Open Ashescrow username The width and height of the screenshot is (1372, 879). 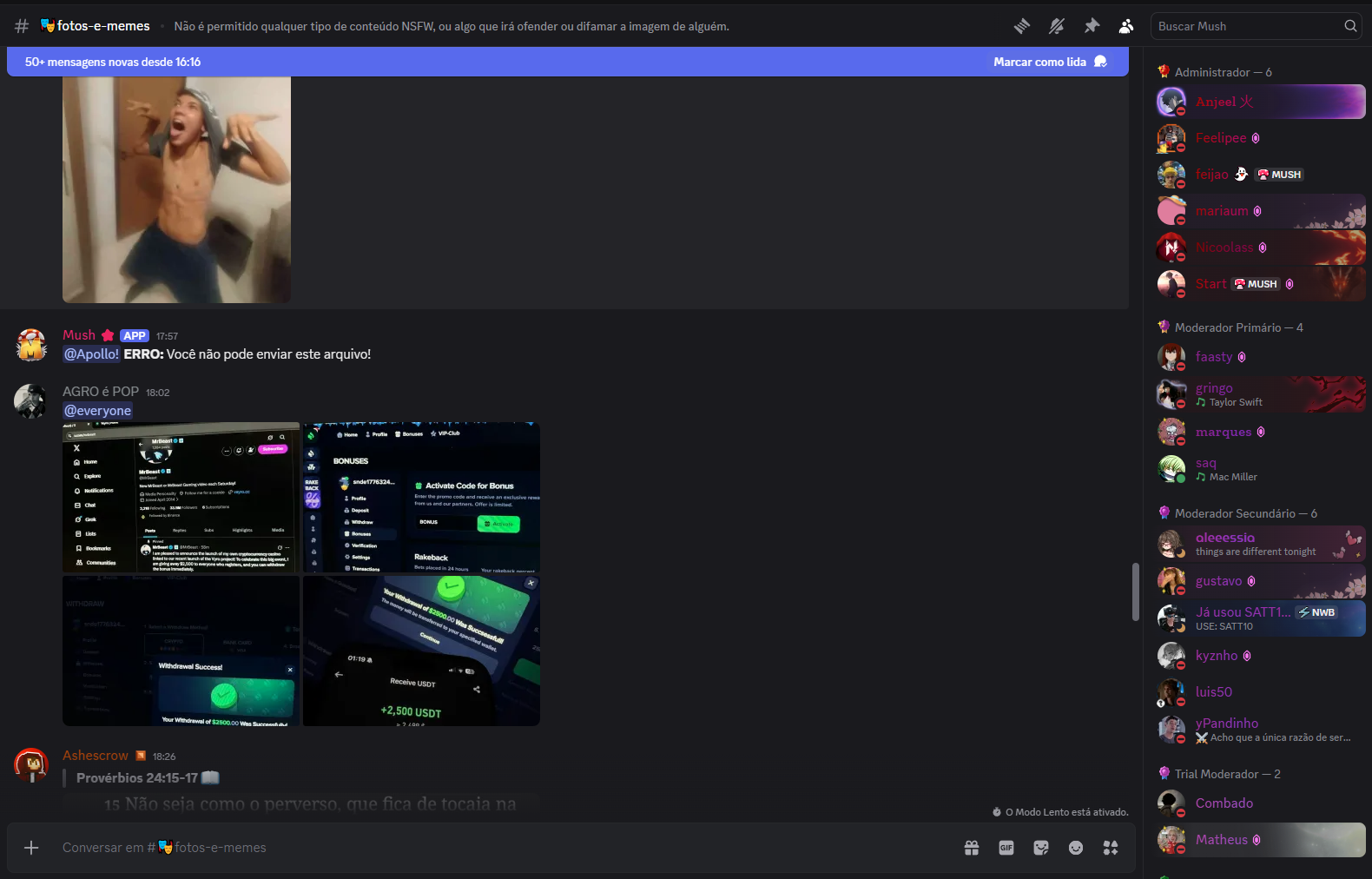(x=96, y=756)
